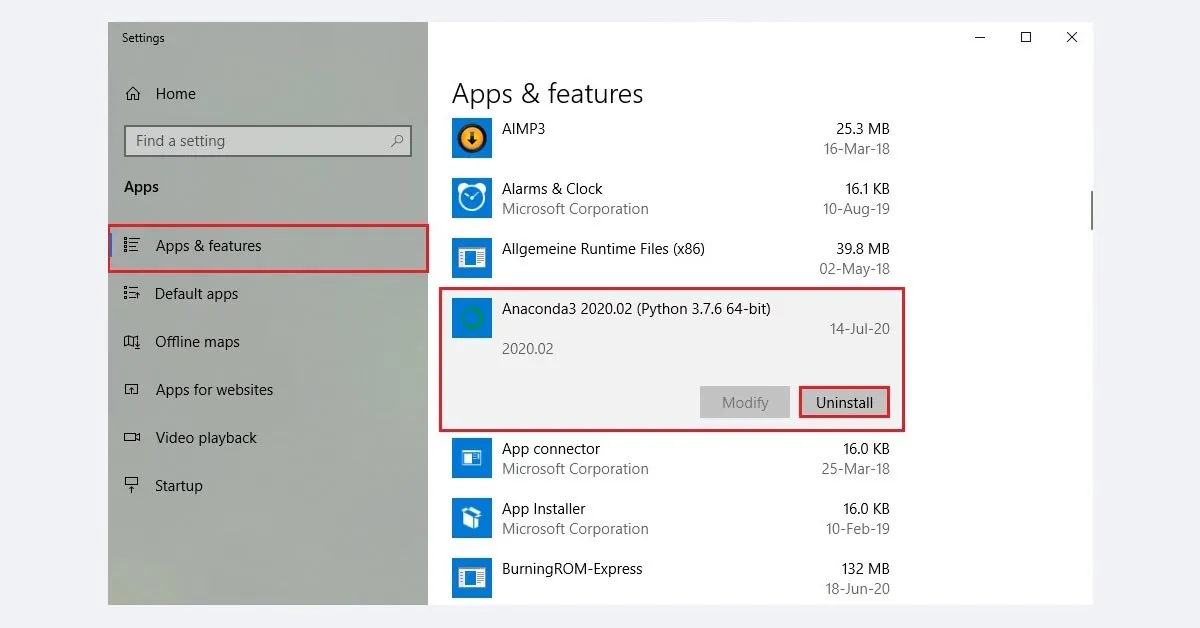Viewport: 1200px width, 628px height.
Task: Select the Video playback sidebar icon
Action: (x=133, y=437)
